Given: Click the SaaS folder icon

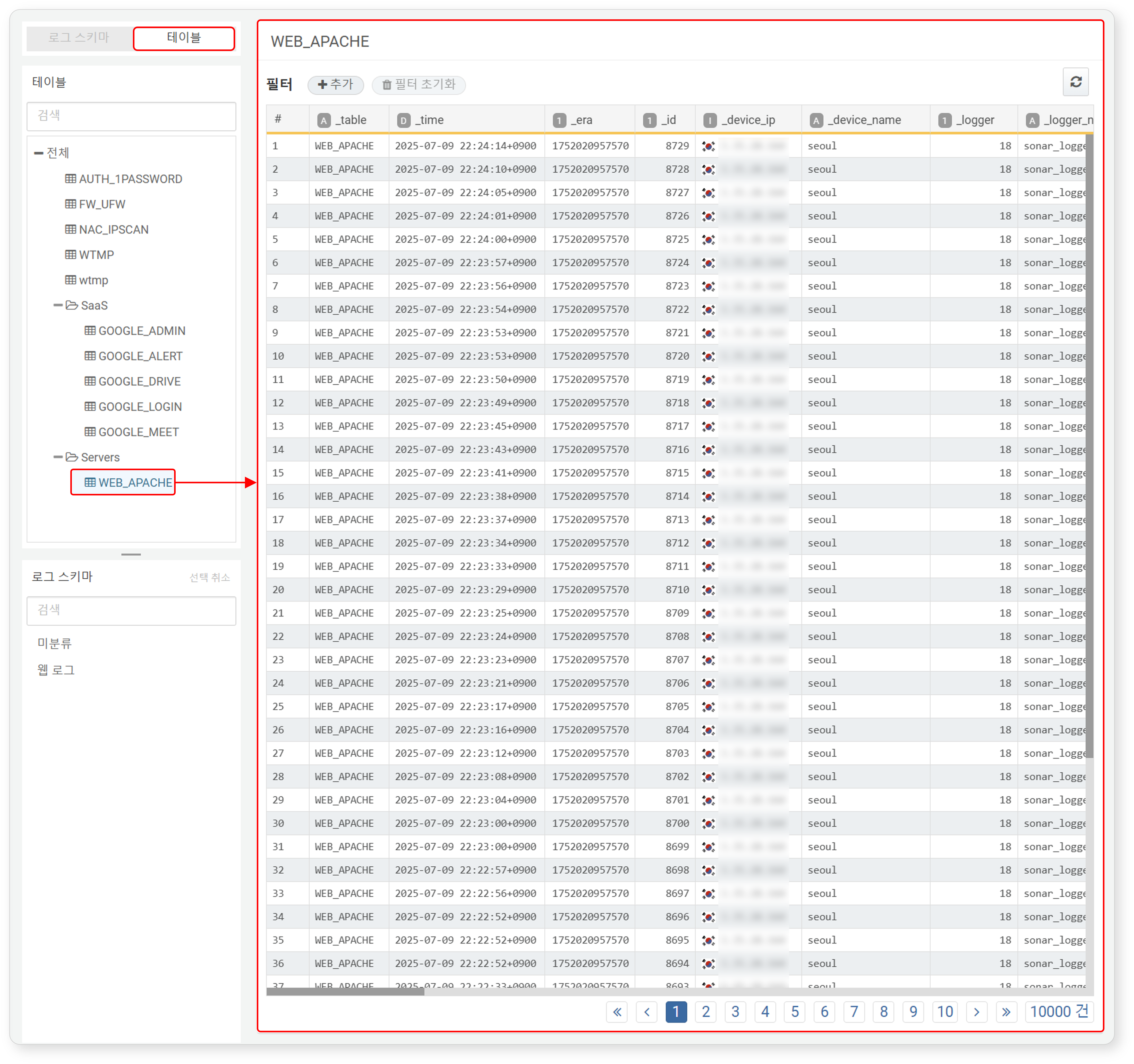Looking at the screenshot, I should 72,305.
